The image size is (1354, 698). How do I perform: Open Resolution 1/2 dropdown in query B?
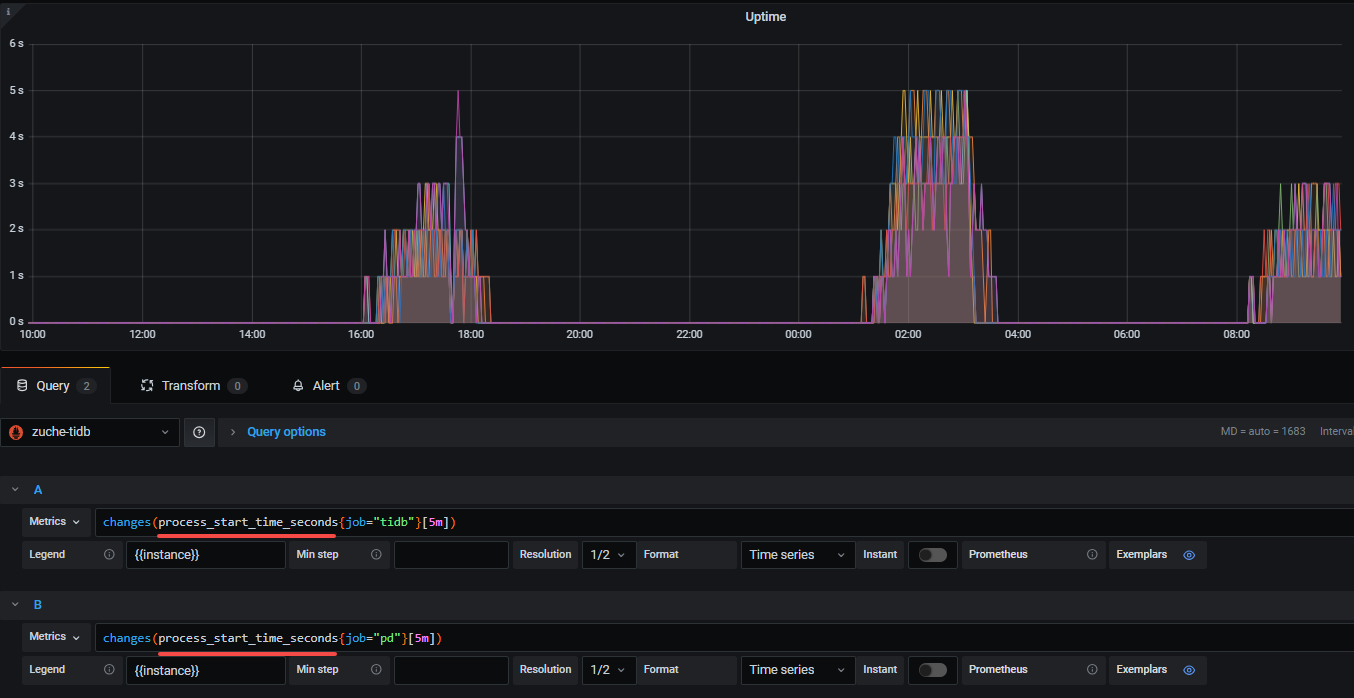tap(609, 669)
